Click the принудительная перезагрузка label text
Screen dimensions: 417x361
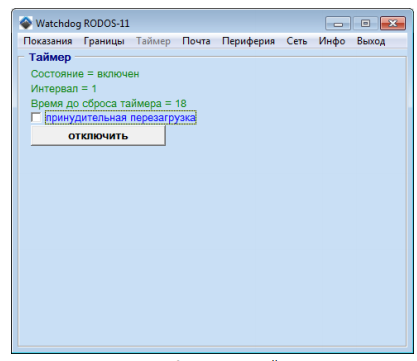click(x=121, y=118)
